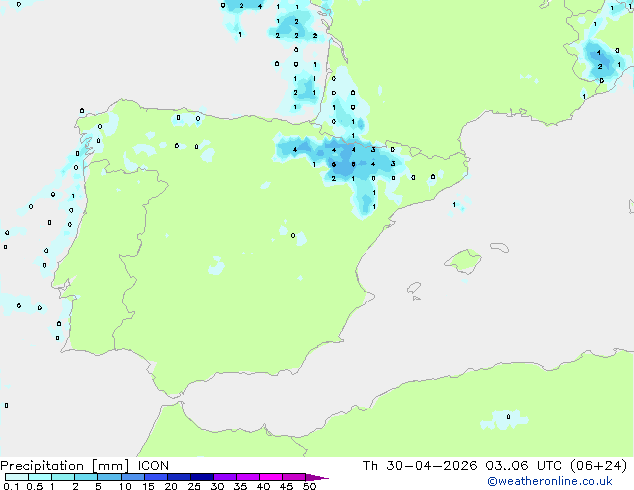The image size is (634, 490).
Task: Click the medium blue swatch between 10 and 15
Action: 132,477
